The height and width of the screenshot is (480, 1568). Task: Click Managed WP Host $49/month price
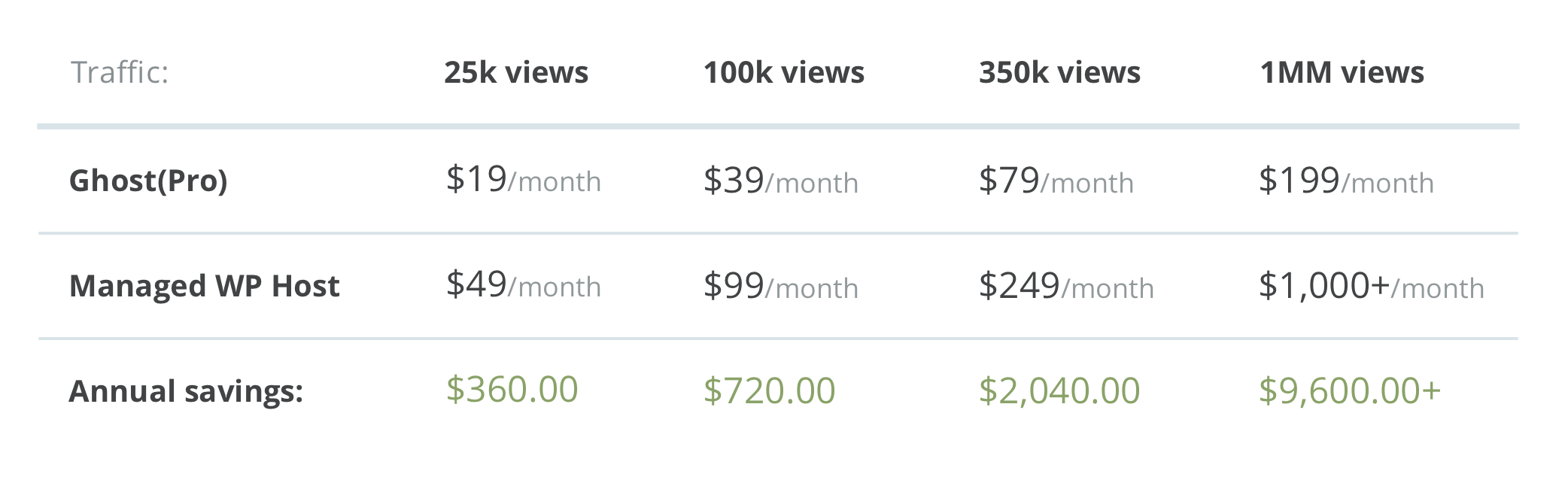pos(524,285)
